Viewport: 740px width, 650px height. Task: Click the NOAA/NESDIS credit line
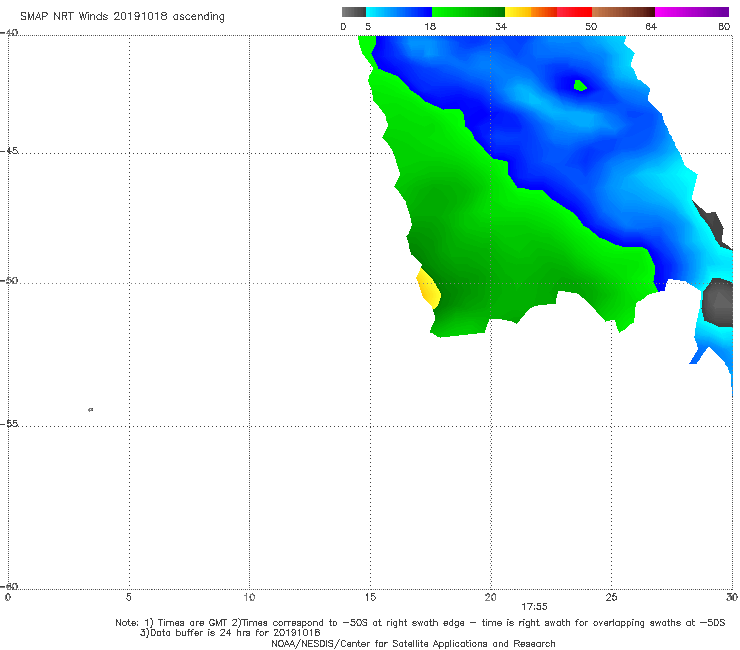tap(413, 643)
